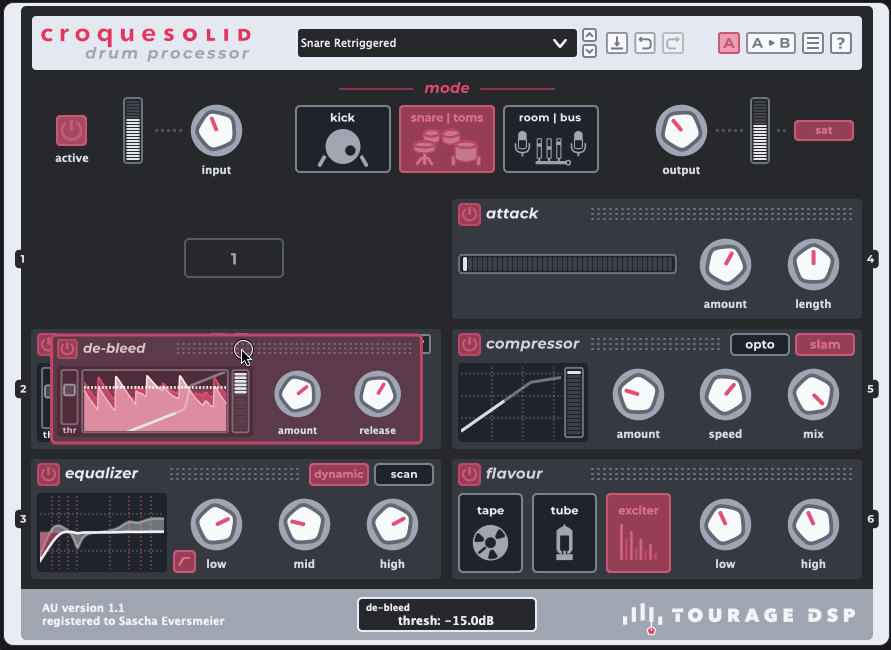The image size is (891, 650).
Task: Select the room | bus mode
Action: 550,139
